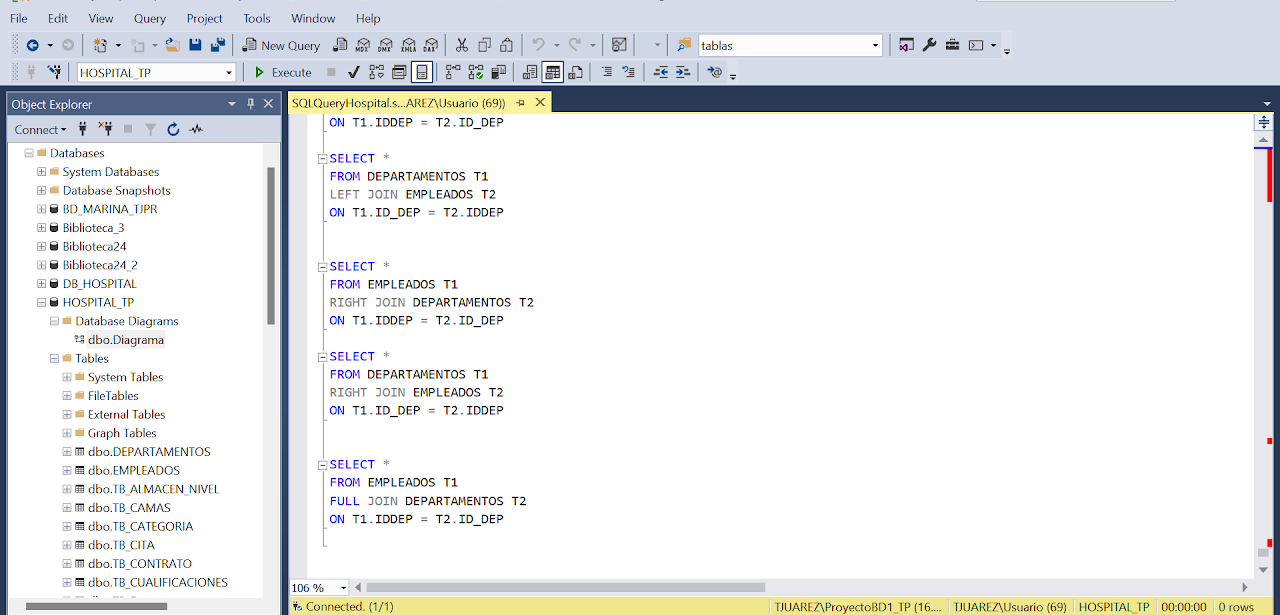
Task: Open a new MDX query
Action: (362, 45)
